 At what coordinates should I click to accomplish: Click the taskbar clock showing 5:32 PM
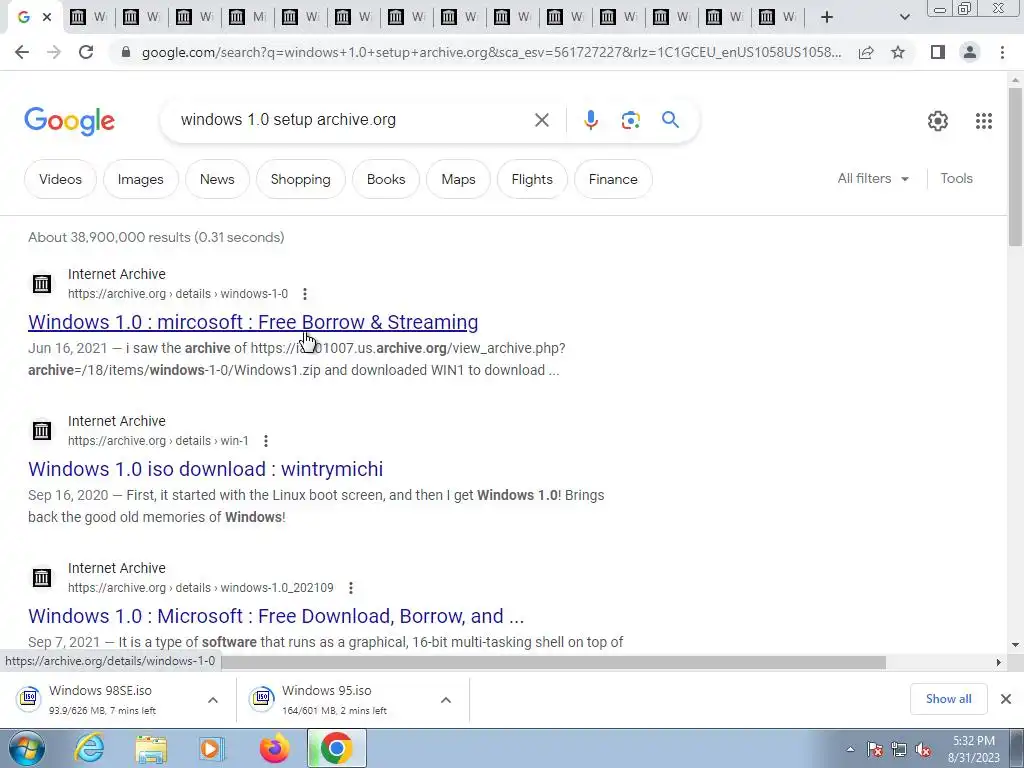(973, 749)
